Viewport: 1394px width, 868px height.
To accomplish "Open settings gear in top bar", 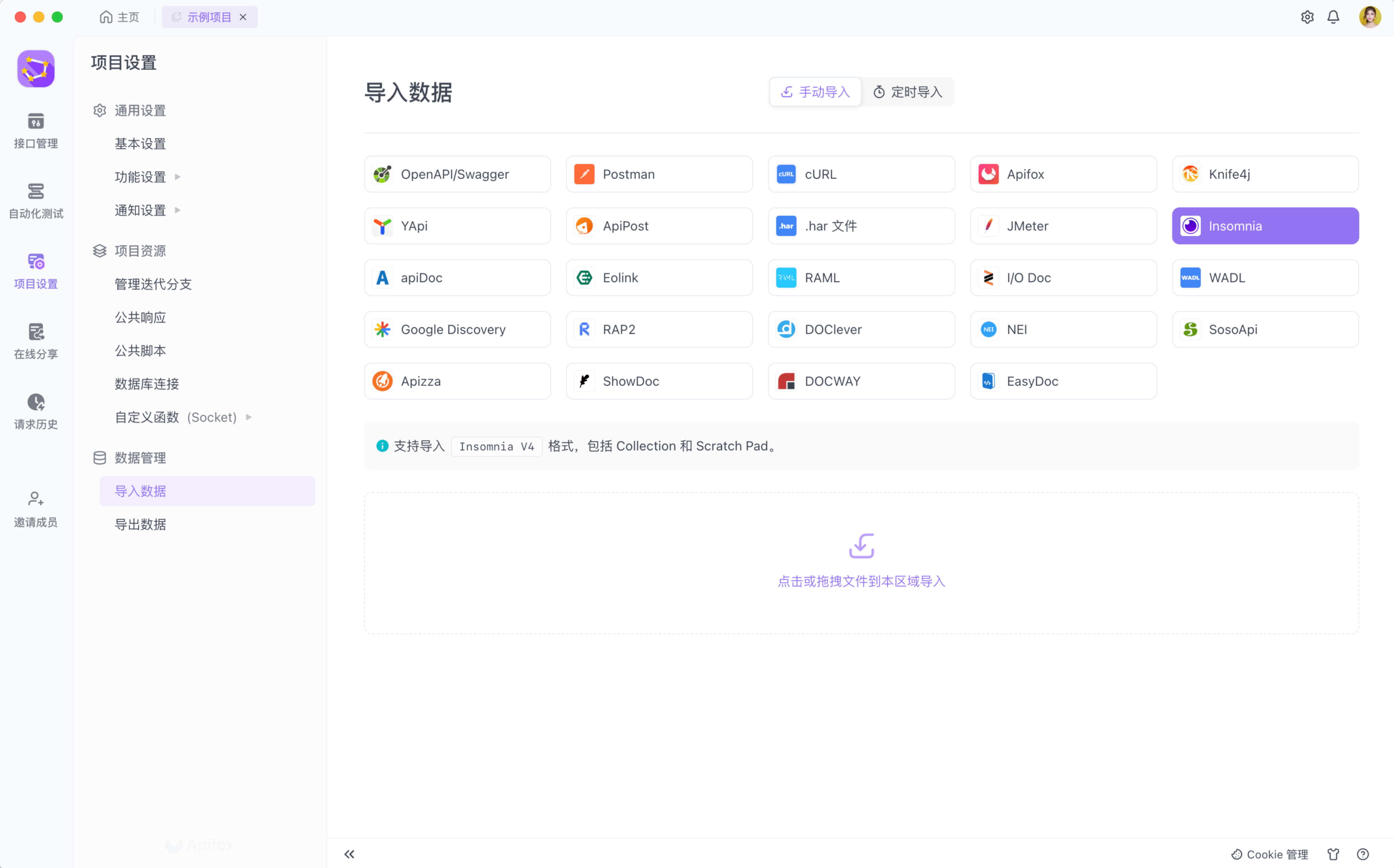I will pyautogui.click(x=1307, y=17).
